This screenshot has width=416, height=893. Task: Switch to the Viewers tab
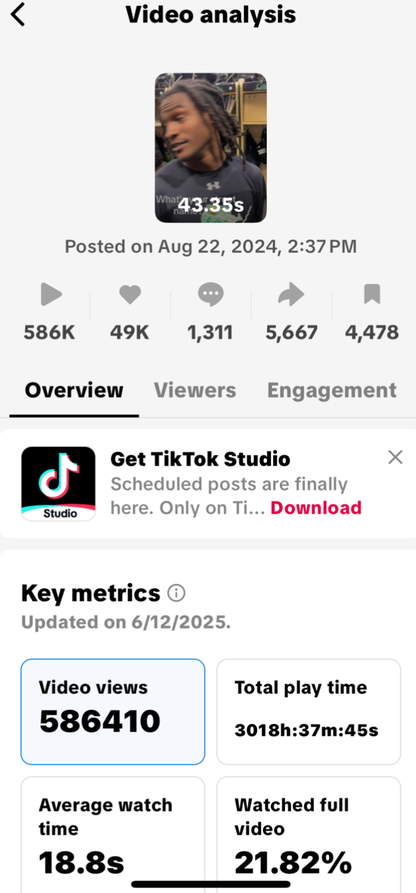point(195,390)
